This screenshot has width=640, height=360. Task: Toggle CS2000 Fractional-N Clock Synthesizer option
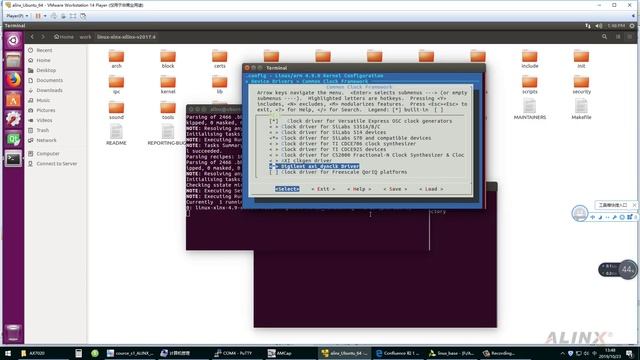pos(366,155)
